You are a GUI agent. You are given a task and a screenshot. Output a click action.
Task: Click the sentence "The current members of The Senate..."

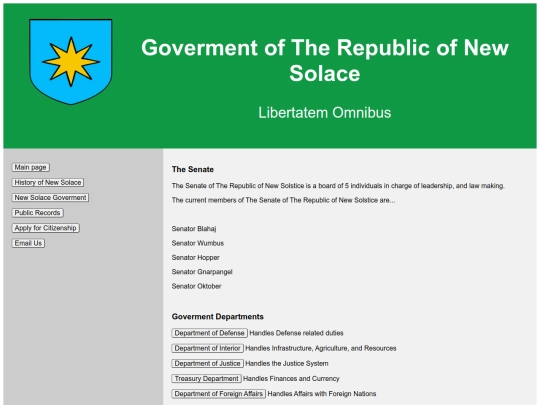coord(283,200)
